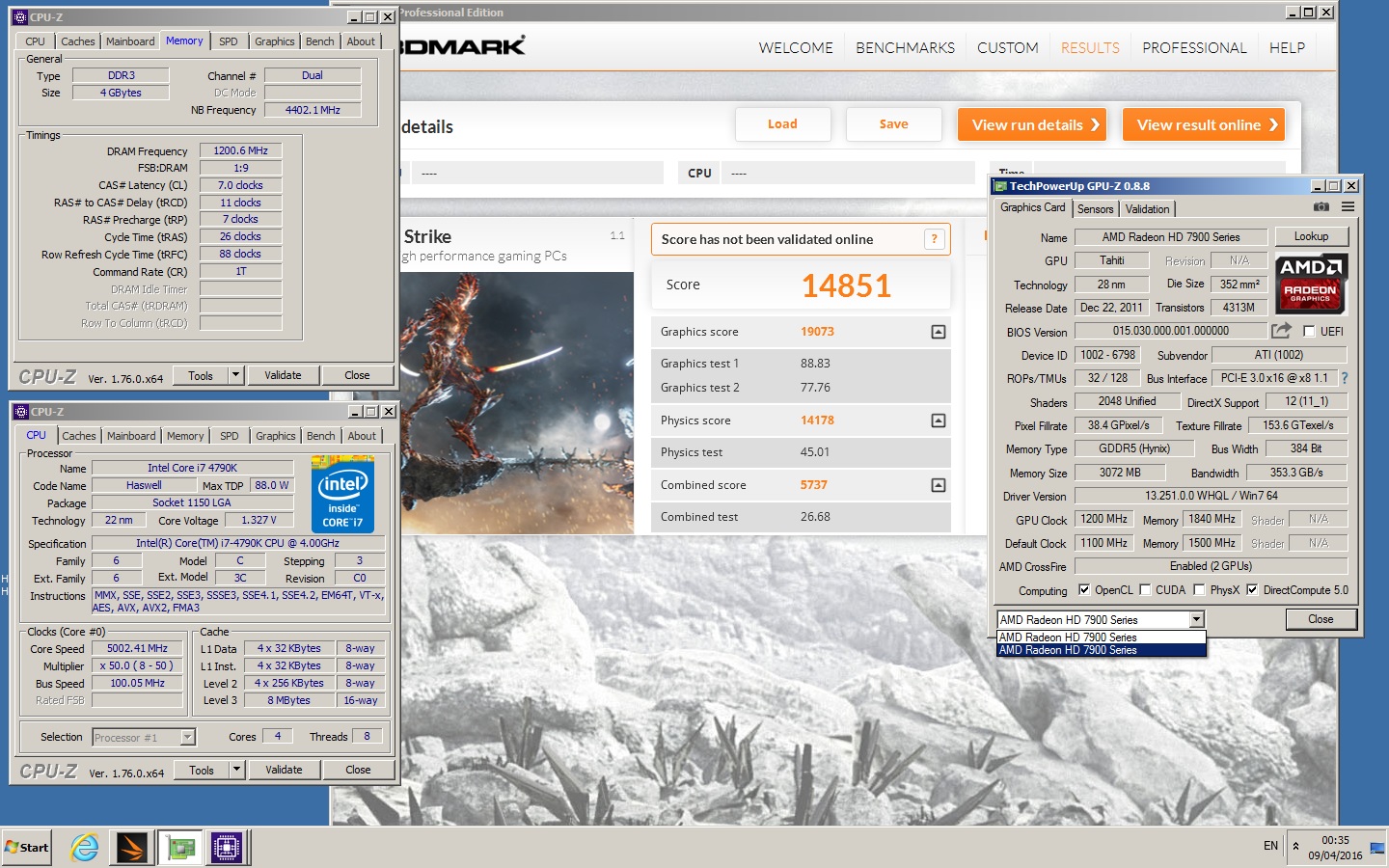Click the Driver Version field in GPU-Z
Screen dimensions: 1389x868
pos(1211,496)
